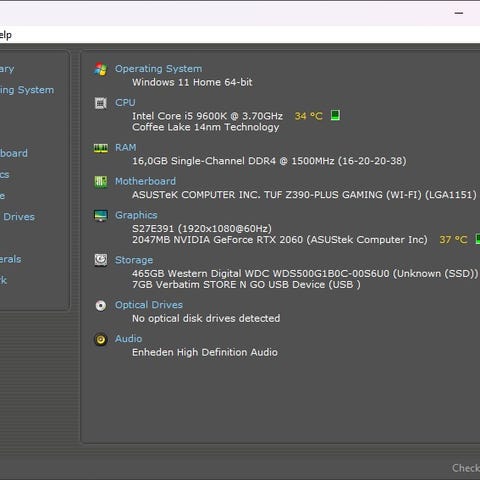
Task: Select Graphics entry in the sidebar
Action: pyautogui.click(x=5, y=175)
